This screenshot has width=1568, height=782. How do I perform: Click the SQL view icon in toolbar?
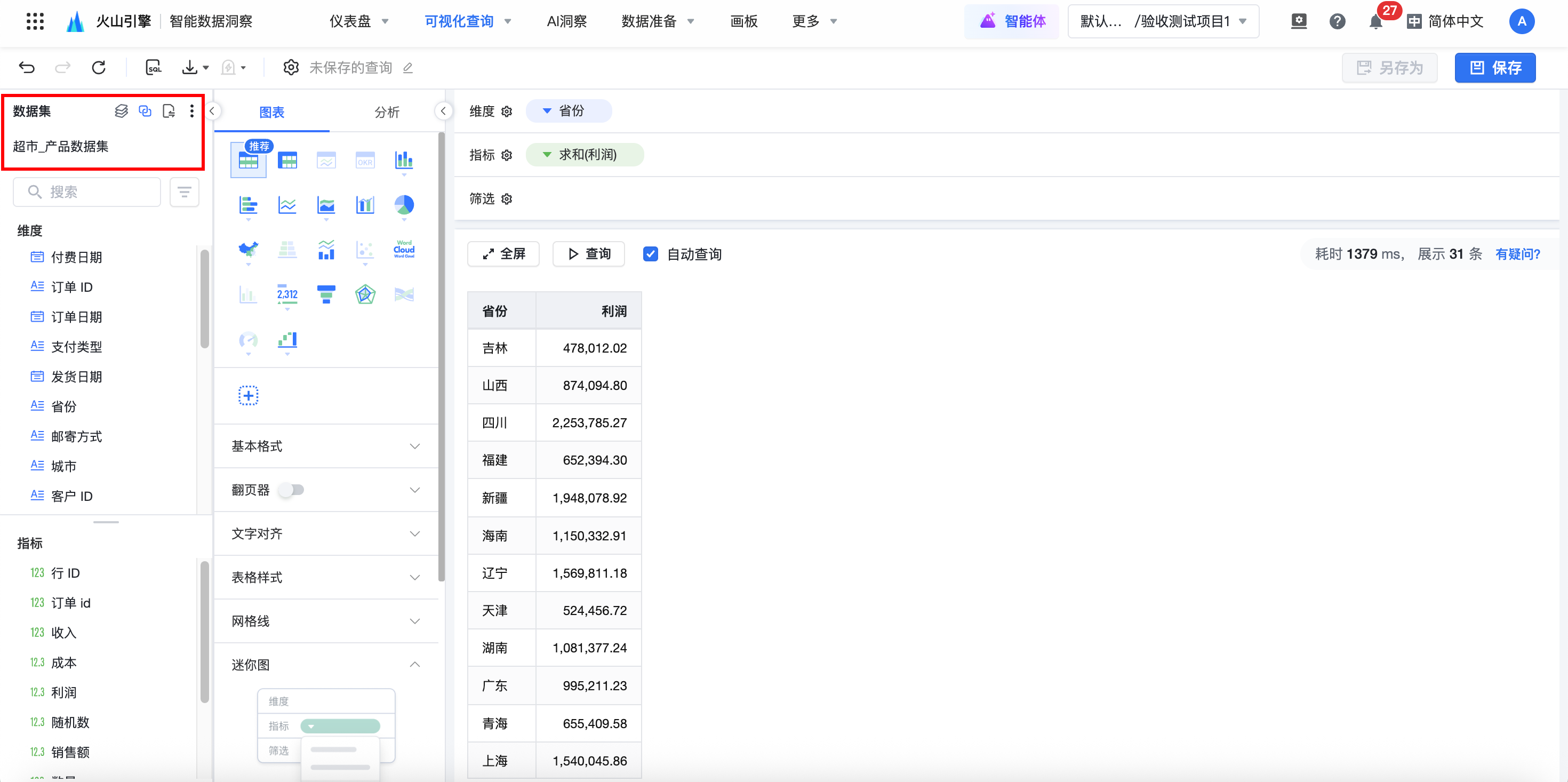[154, 67]
